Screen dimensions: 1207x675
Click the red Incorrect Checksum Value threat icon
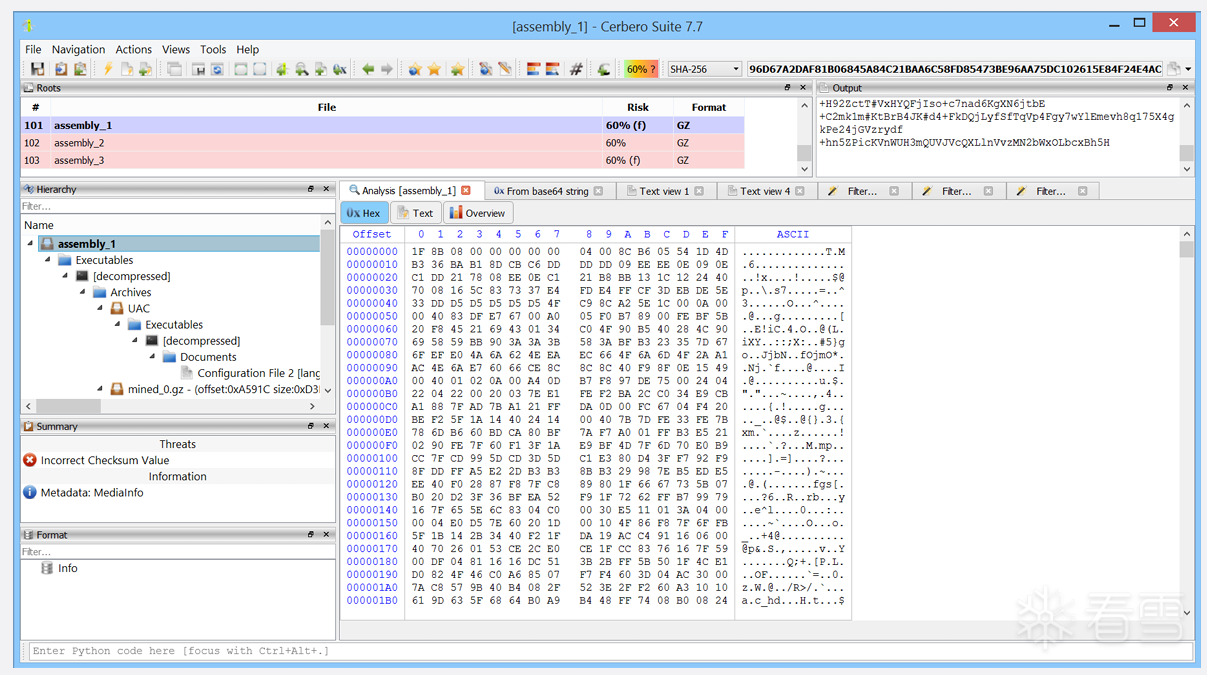tap(30, 460)
